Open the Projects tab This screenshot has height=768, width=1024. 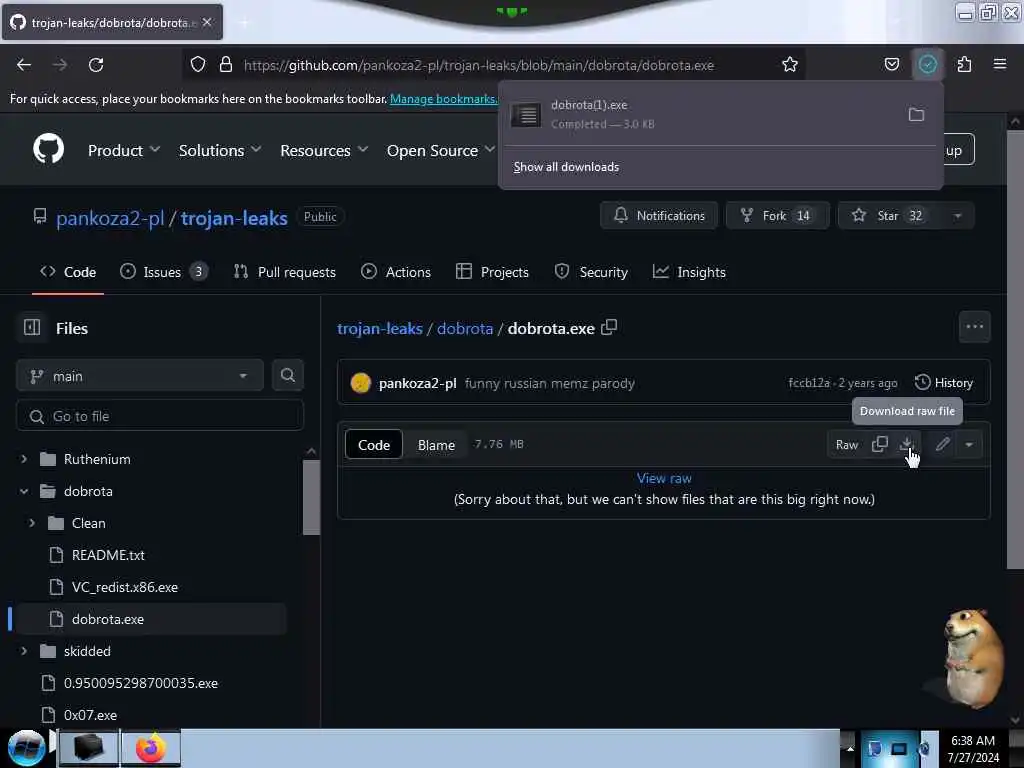(492, 272)
